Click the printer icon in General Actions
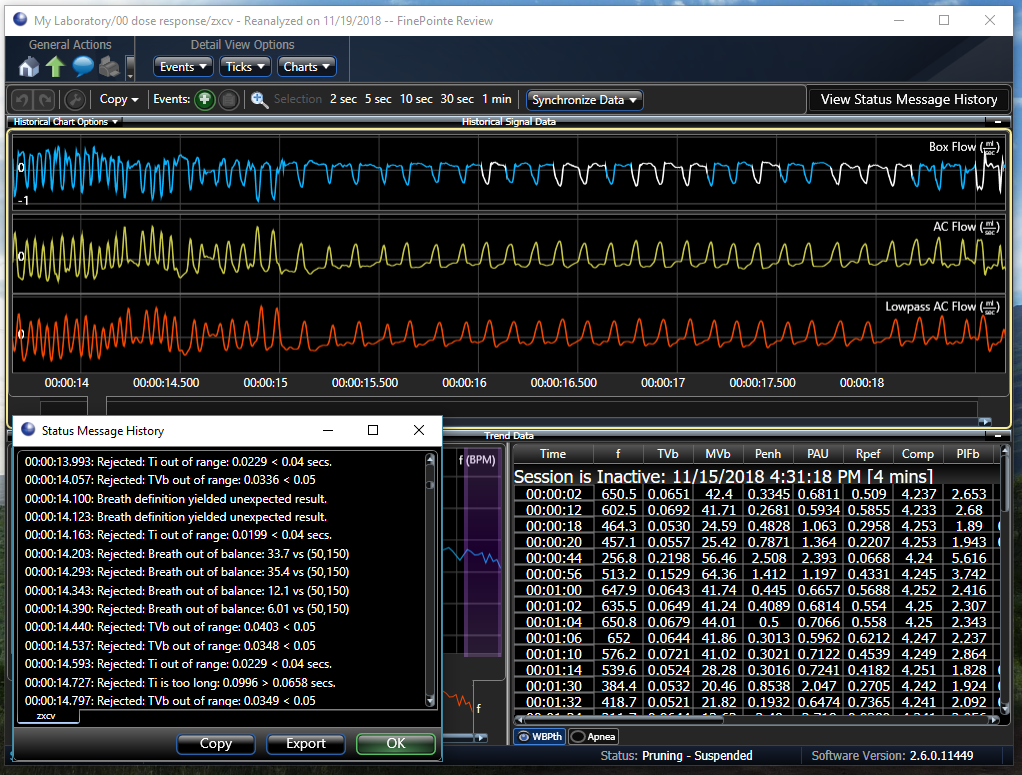 click(x=109, y=67)
